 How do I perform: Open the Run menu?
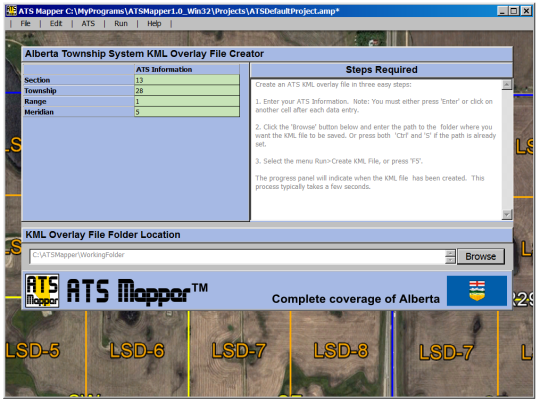(121, 24)
